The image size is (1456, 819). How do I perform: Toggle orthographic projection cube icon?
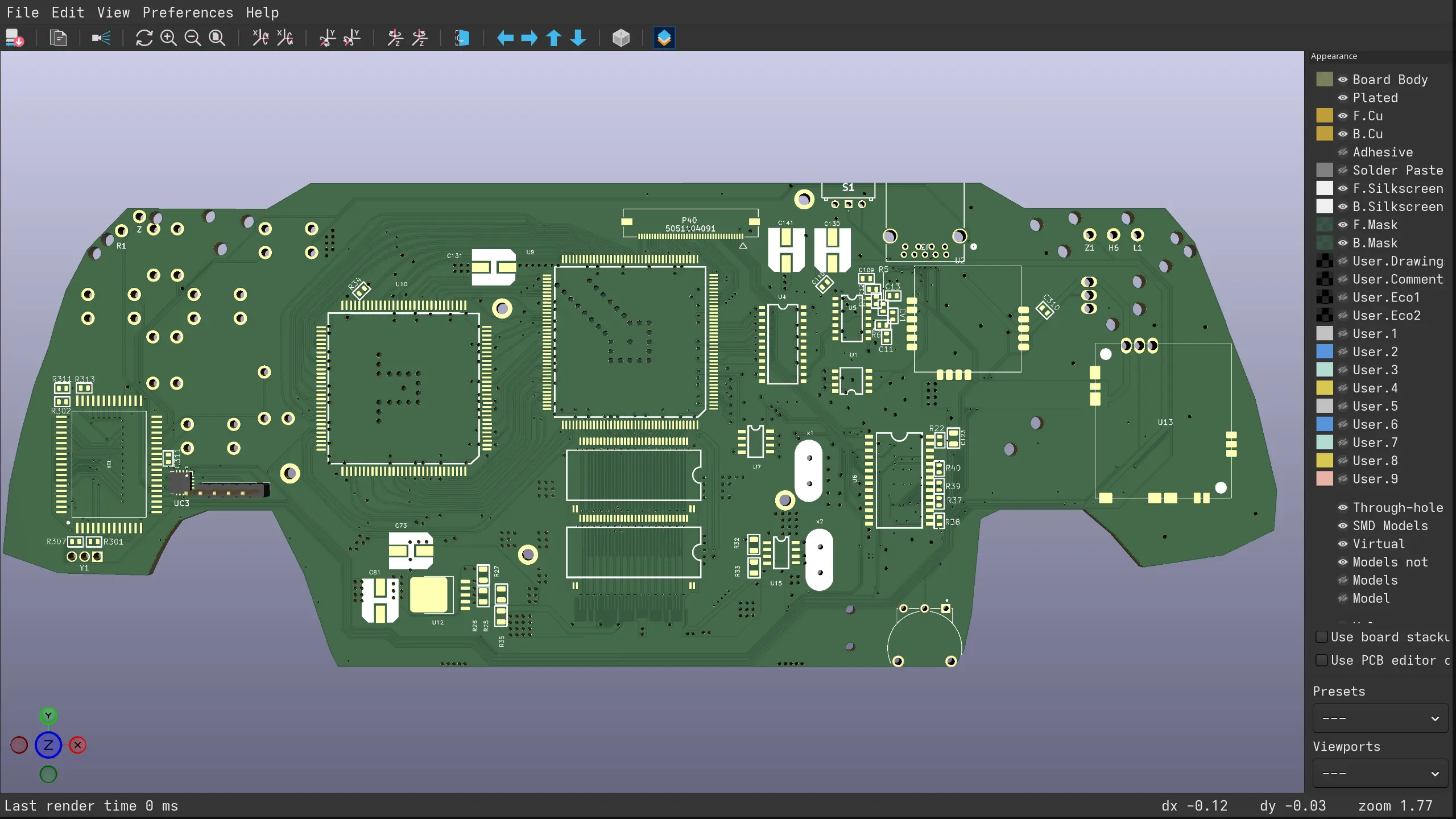click(621, 38)
